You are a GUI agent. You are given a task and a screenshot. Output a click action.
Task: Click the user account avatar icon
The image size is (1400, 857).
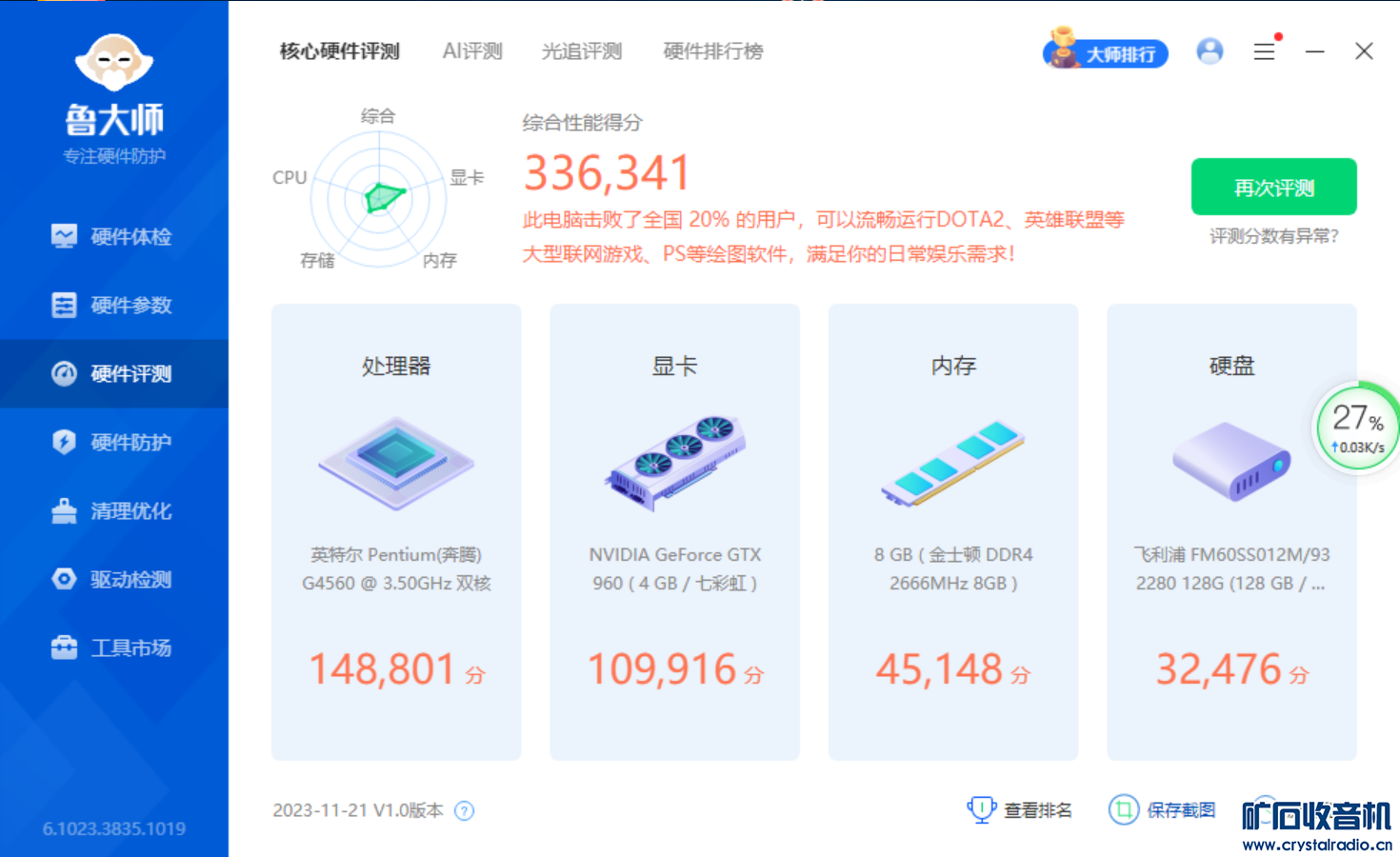click(x=1210, y=51)
